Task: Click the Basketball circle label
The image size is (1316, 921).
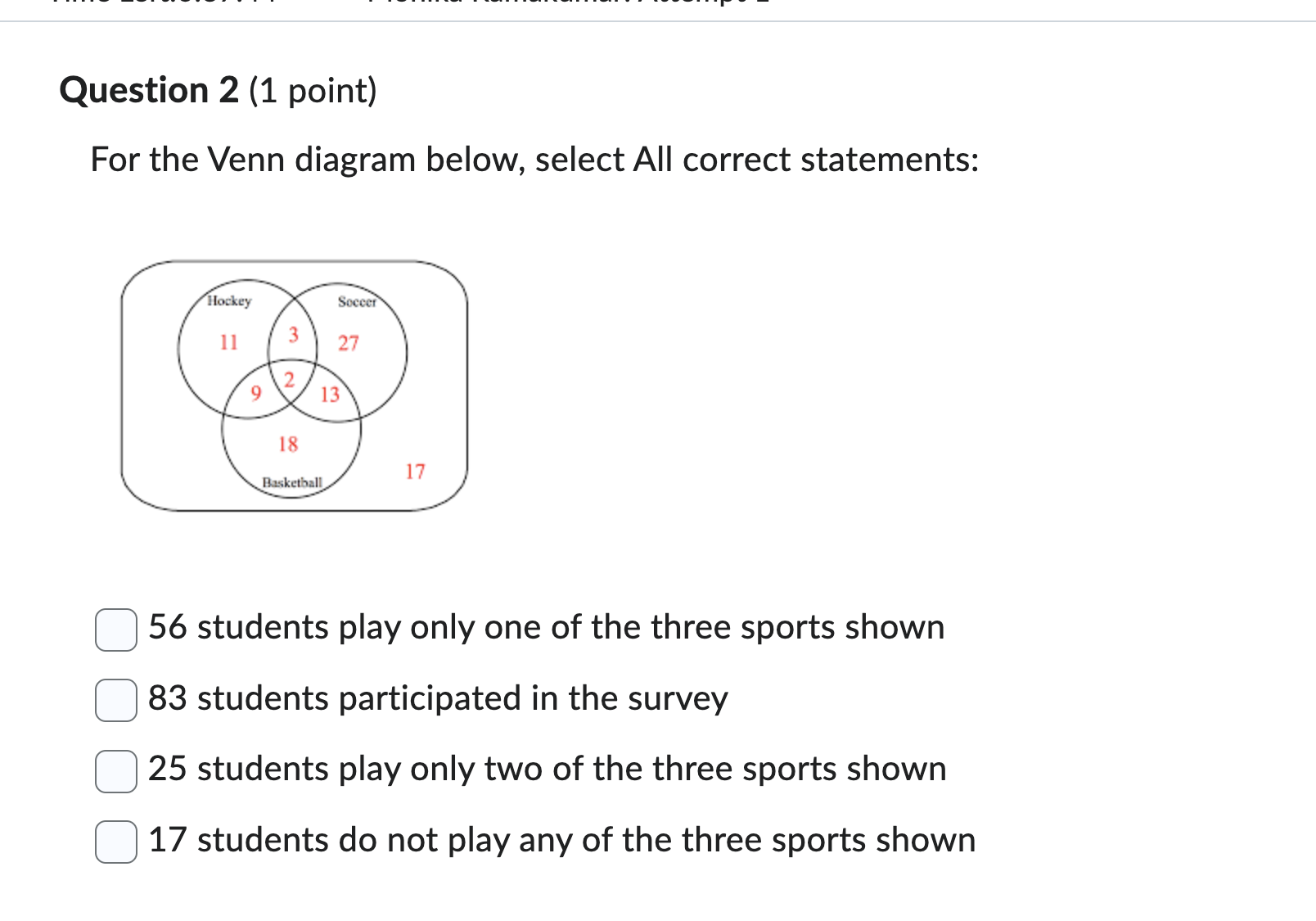Action: tap(291, 482)
